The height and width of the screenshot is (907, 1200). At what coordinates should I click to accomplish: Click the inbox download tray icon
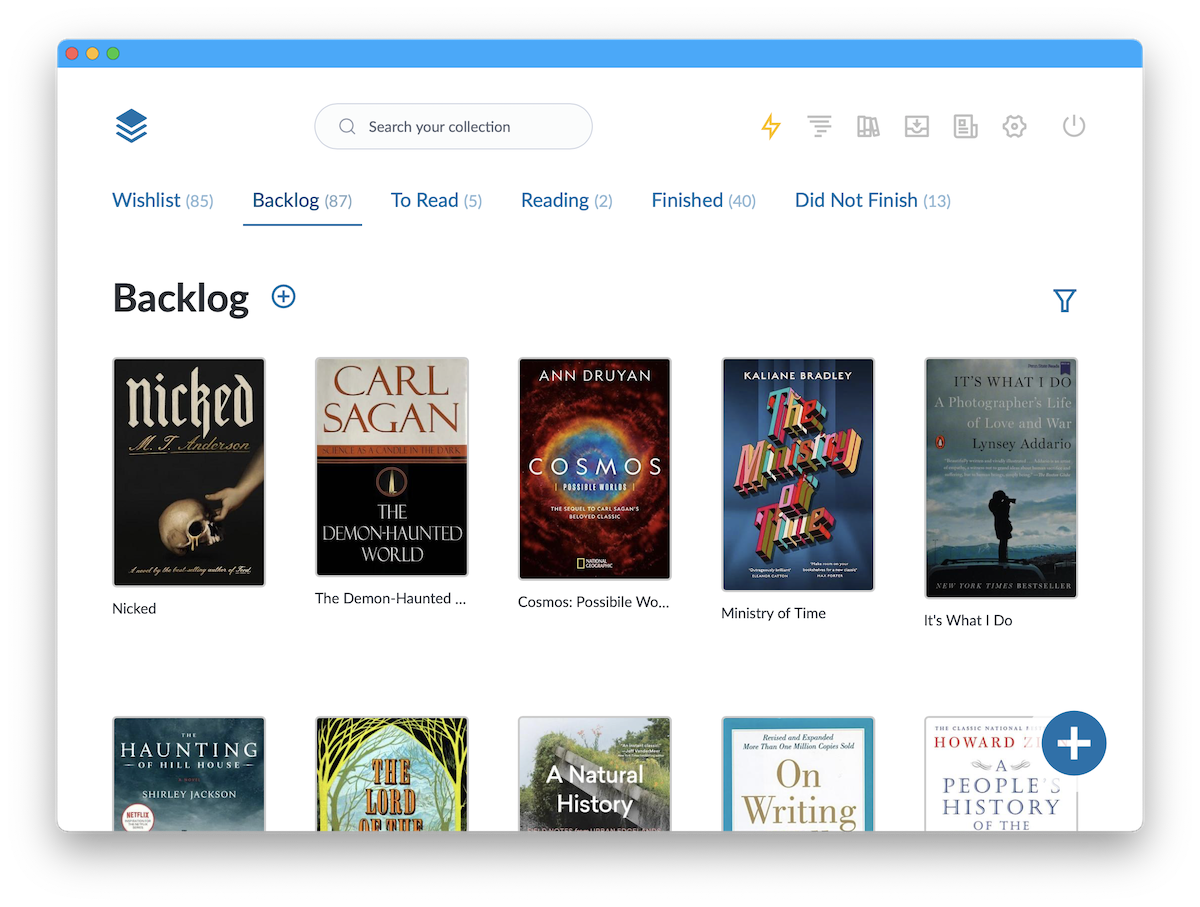pos(917,126)
